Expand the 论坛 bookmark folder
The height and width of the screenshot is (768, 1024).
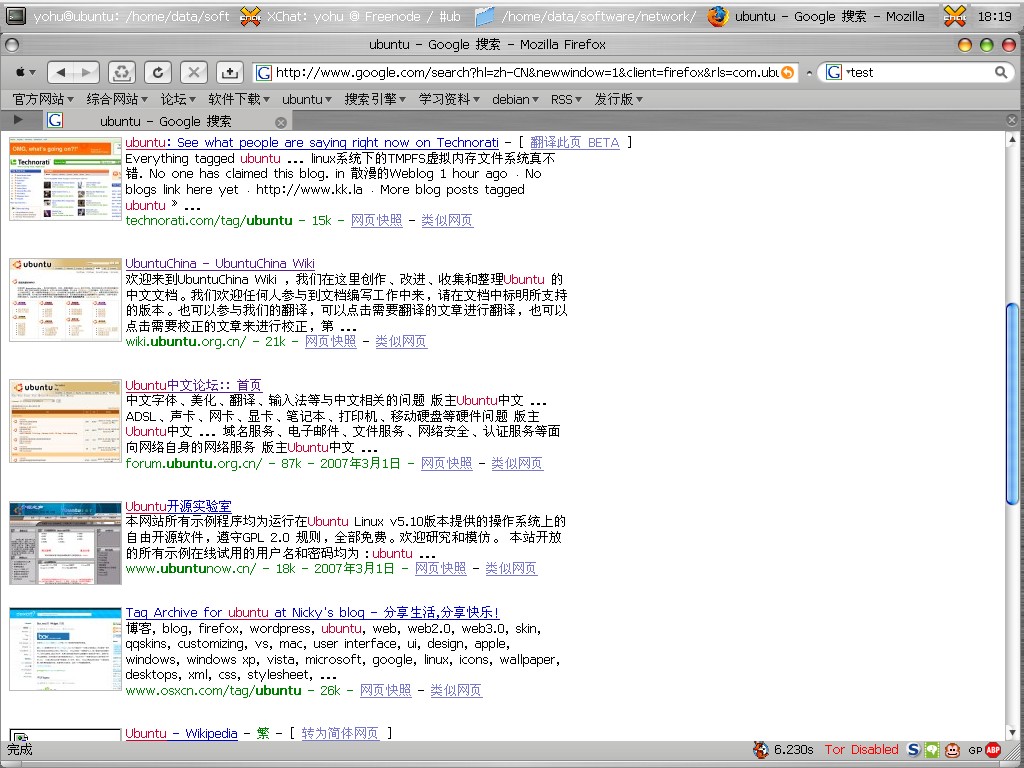point(178,99)
